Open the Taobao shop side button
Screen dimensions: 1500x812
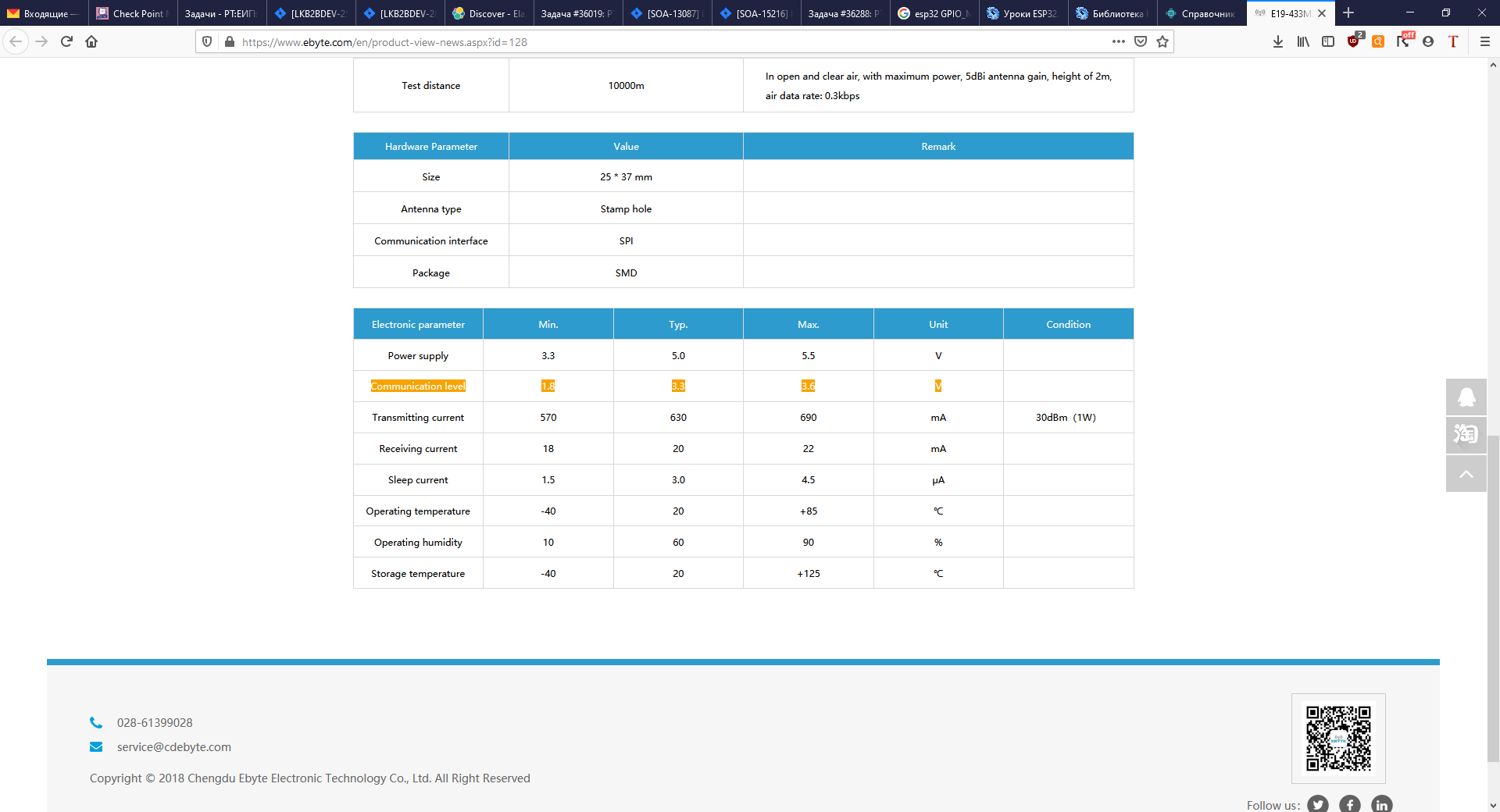pyautogui.click(x=1466, y=434)
